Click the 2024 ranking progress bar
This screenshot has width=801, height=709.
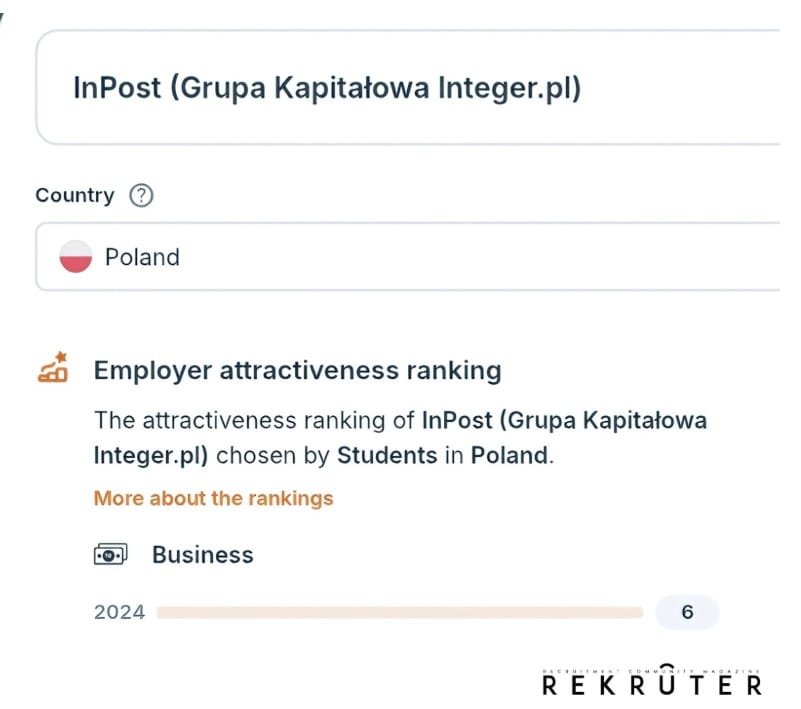(400, 612)
